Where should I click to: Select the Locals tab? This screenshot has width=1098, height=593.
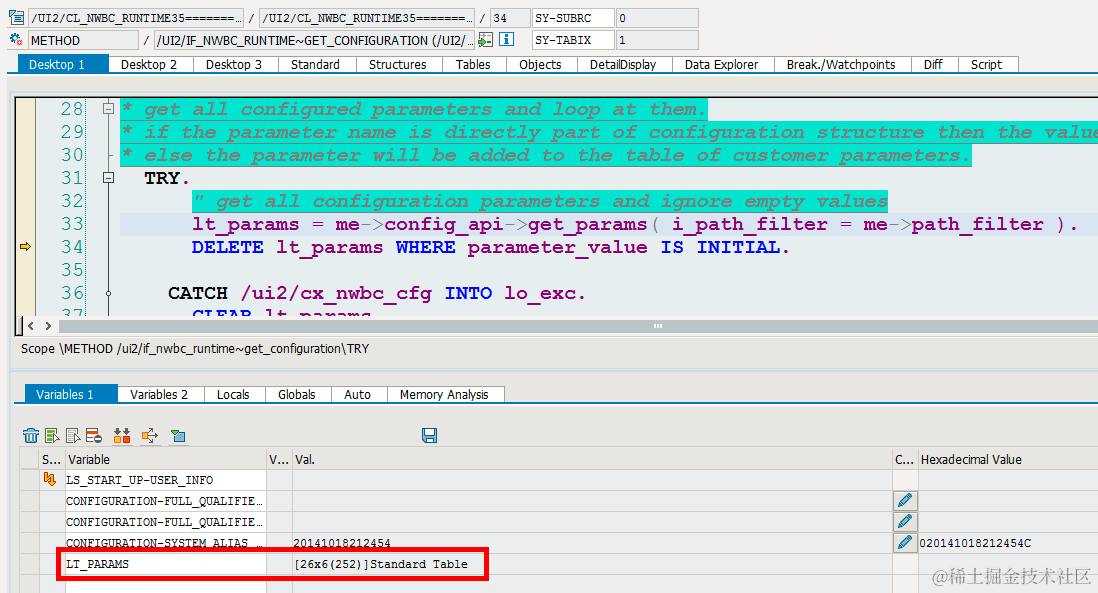click(x=233, y=394)
